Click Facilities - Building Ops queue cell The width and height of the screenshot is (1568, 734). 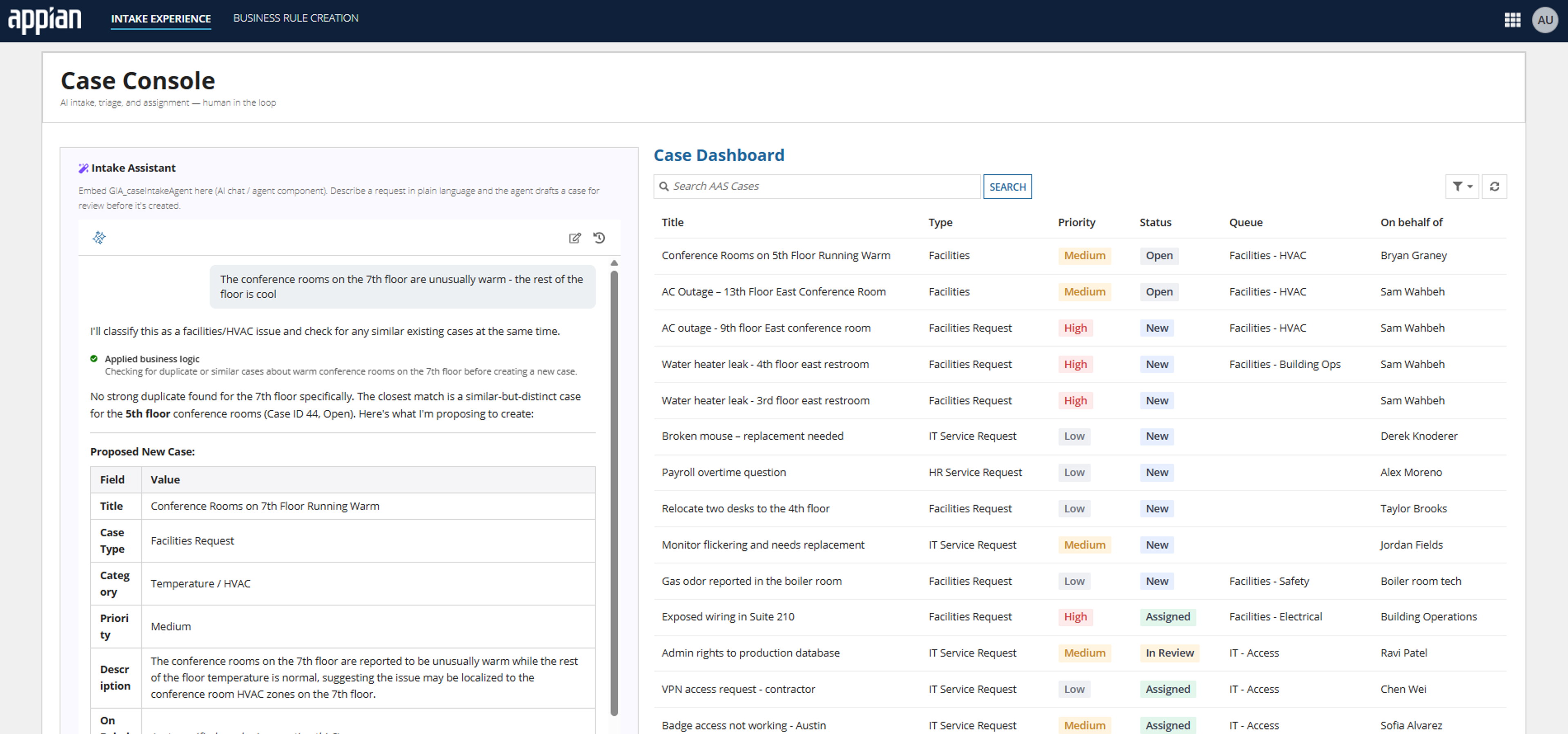pyautogui.click(x=1284, y=364)
